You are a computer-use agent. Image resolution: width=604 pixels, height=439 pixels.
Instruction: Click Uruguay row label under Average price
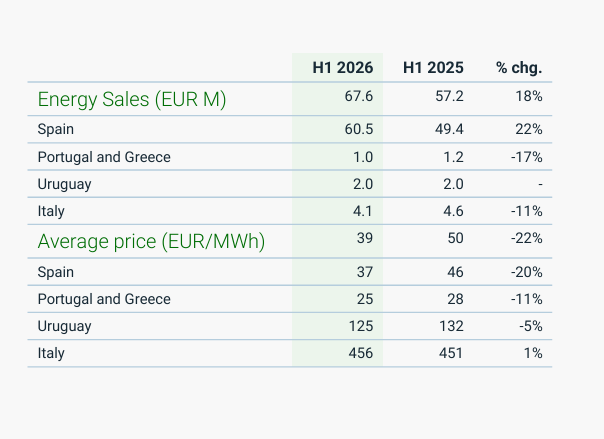click(x=64, y=326)
